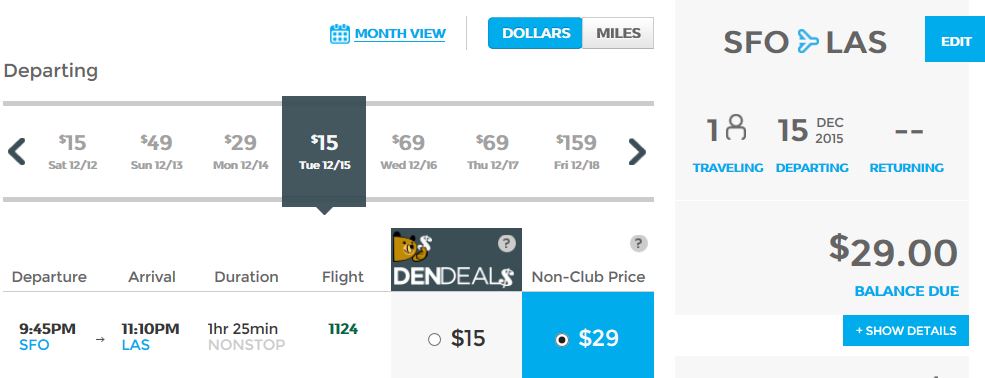The image size is (985, 378).
Task: Select the Wed 12/16 $69 date tab
Action: pyautogui.click(x=408, y=151)
